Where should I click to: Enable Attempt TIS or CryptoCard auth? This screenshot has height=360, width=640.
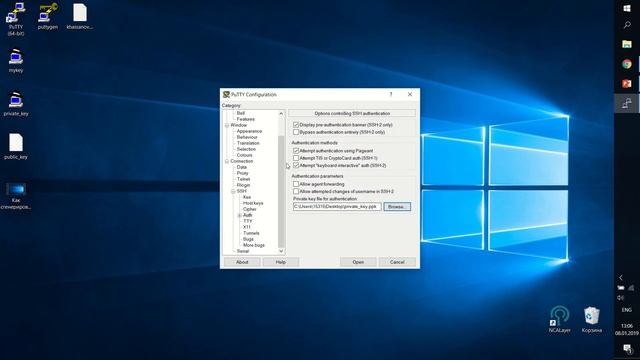coord(296,158)
